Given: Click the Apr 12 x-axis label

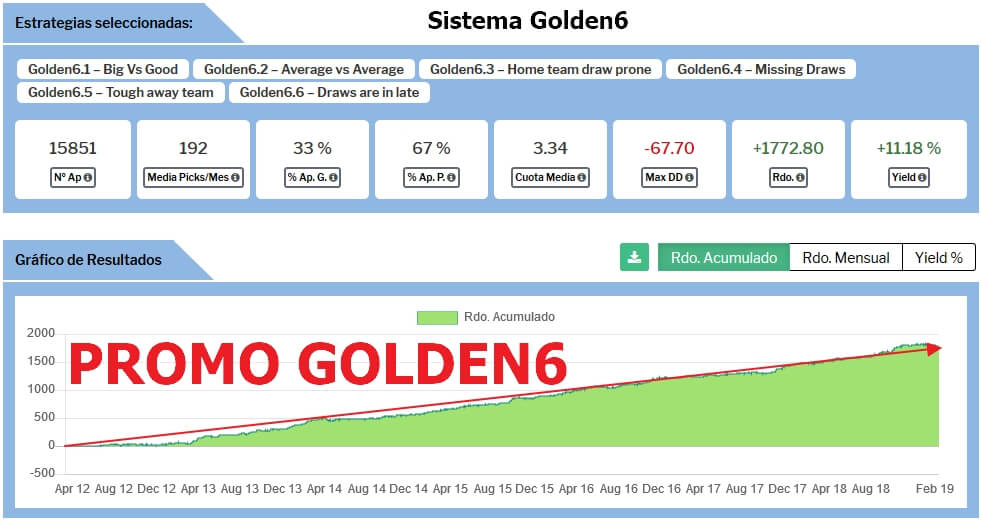Looking at the screenshot, I should [73, 489].
